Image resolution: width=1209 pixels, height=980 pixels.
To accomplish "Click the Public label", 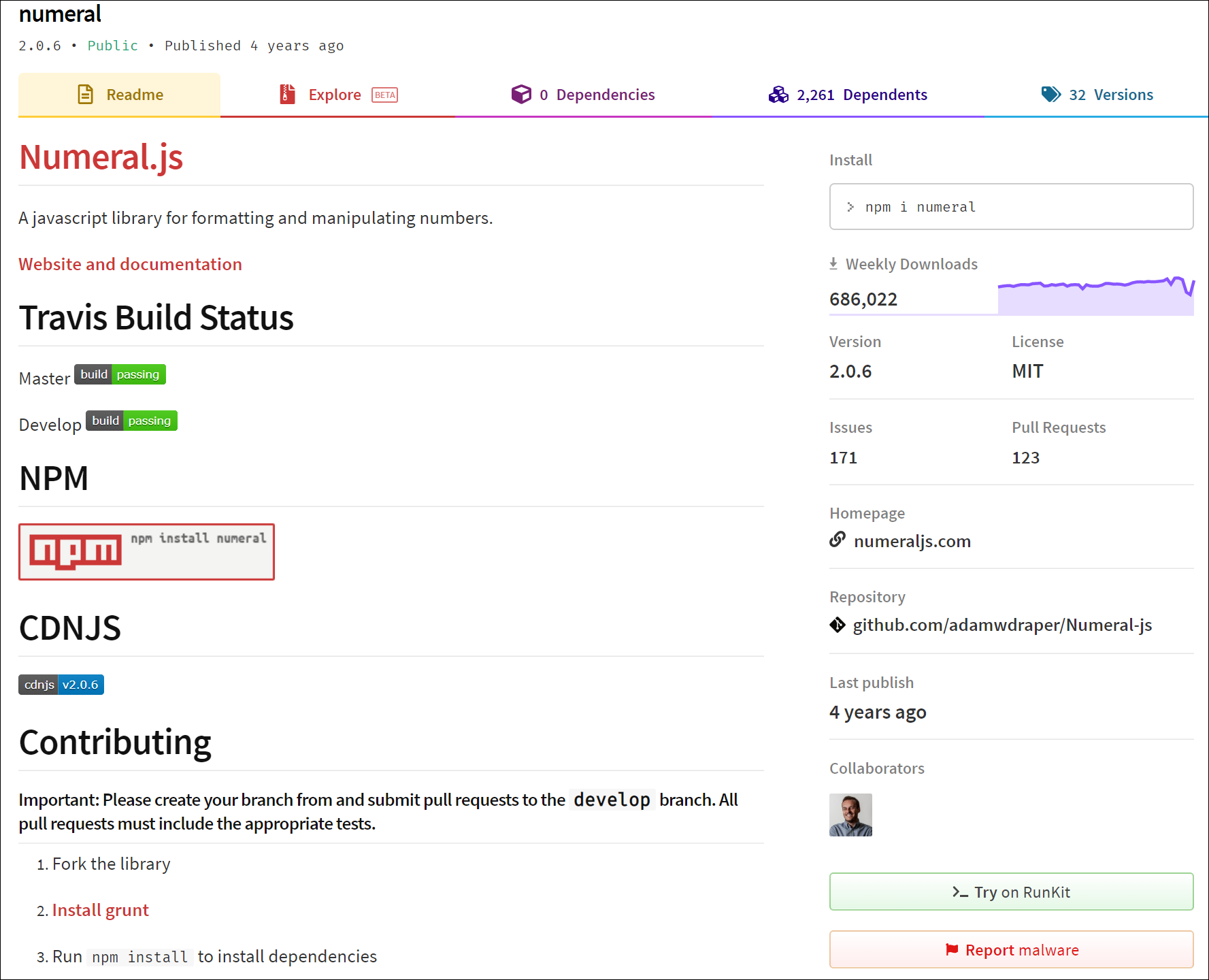I will (x=112, y=46).
